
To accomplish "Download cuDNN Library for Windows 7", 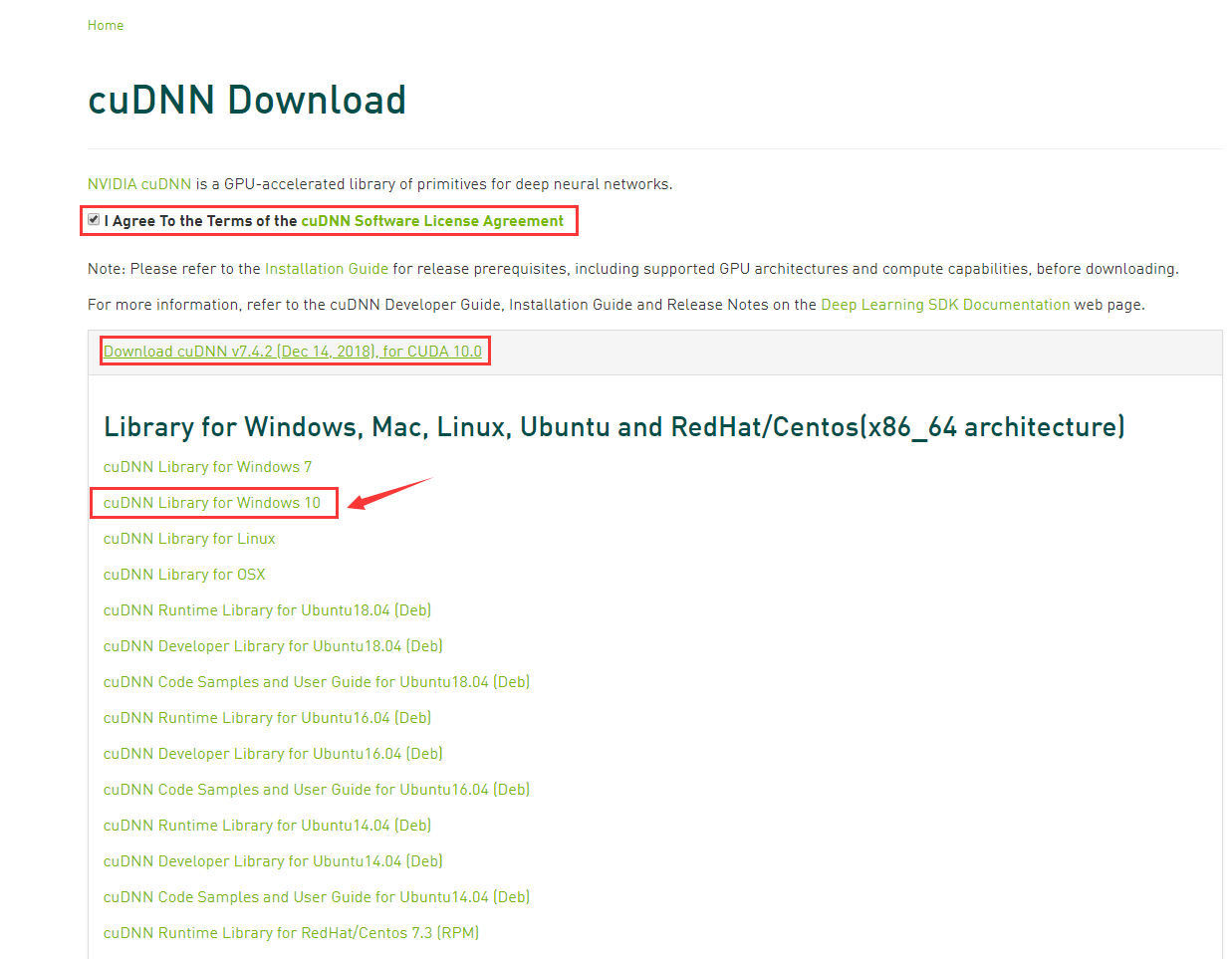I will click(x=207, y=467).
